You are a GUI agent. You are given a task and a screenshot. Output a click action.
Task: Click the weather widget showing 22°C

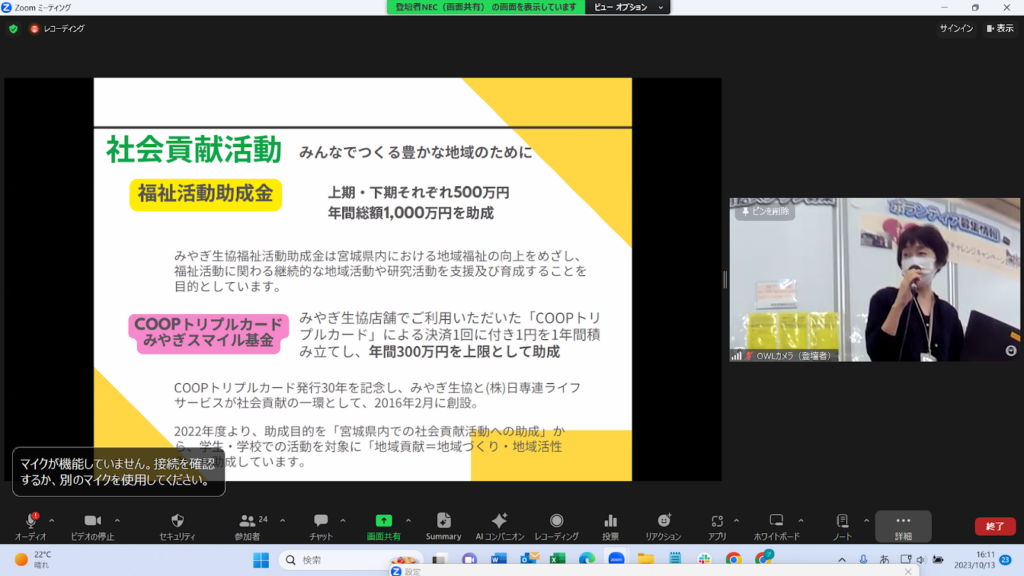click(34, 560)
